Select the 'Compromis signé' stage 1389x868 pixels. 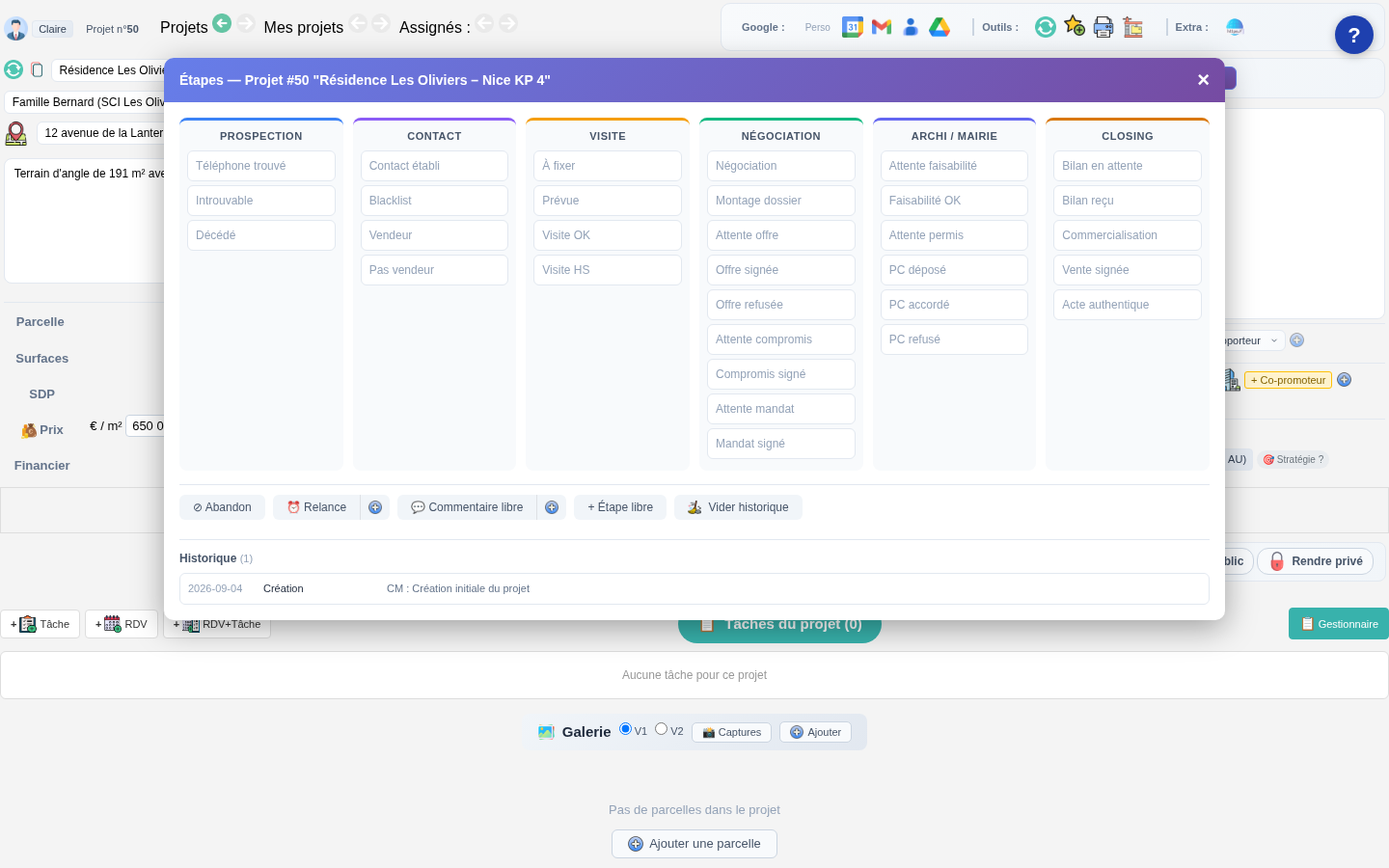pyautogui.click(x=781, y=374)
